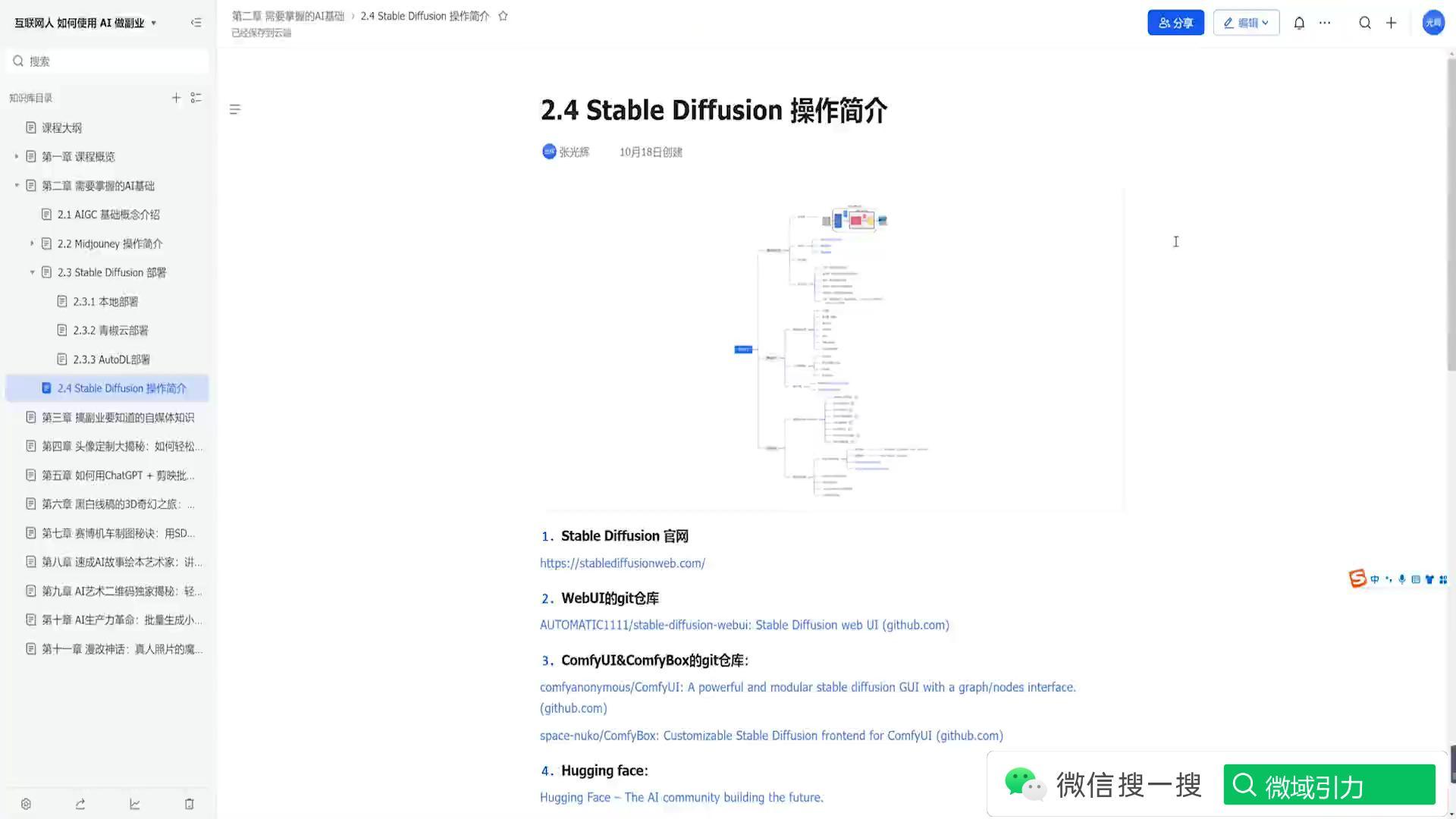Open sidebar settings gear icon
The image size is (1456, 819).
[x=26, y=804]
